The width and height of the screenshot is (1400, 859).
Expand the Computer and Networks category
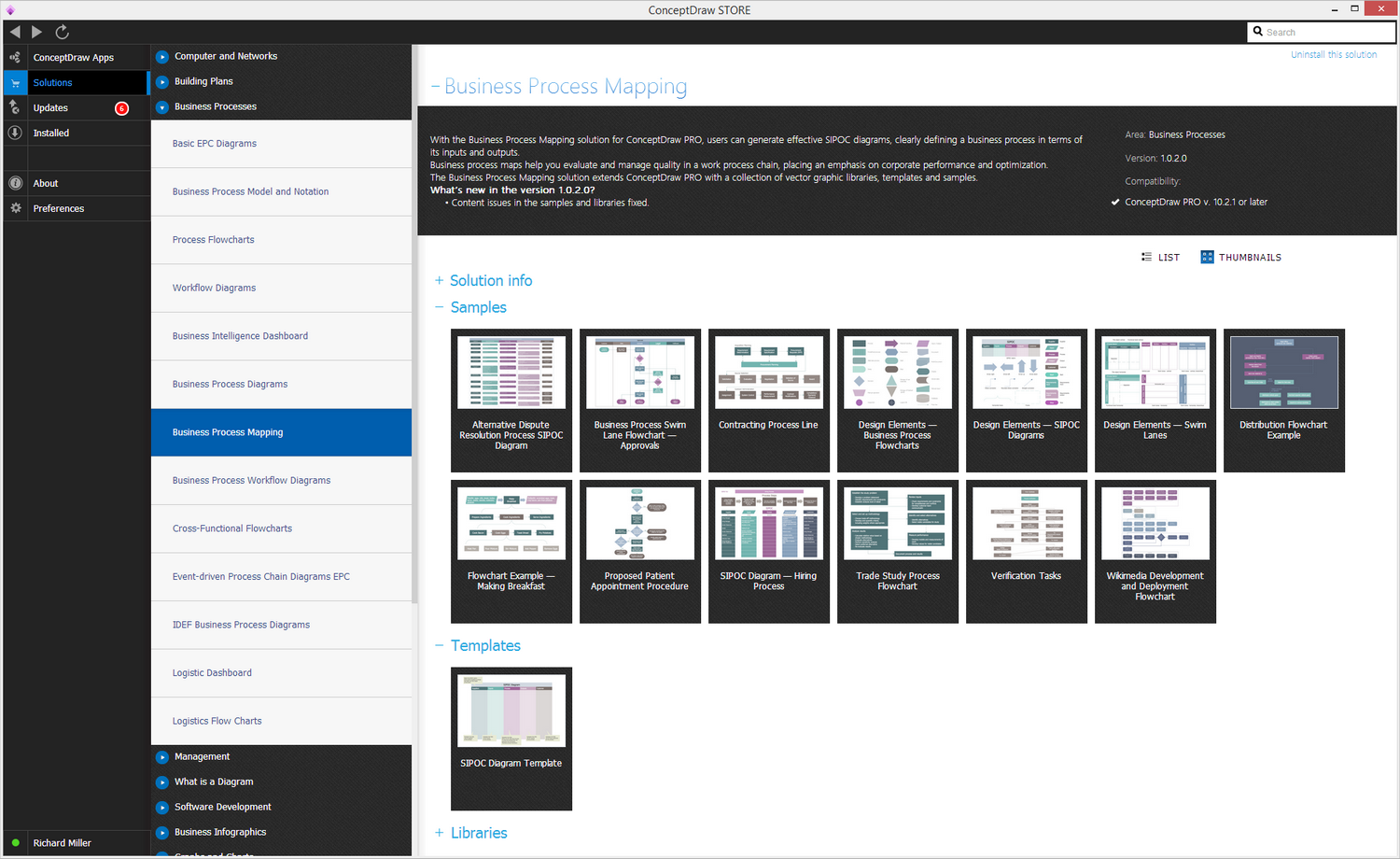pyautogui.click(x=162, y=57)
